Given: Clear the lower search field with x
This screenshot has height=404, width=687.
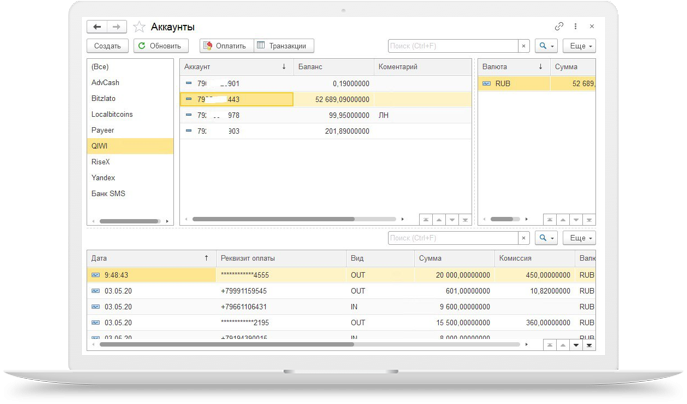Looking at the screenshot, I should pyautogui.click(x=524, y=238).
